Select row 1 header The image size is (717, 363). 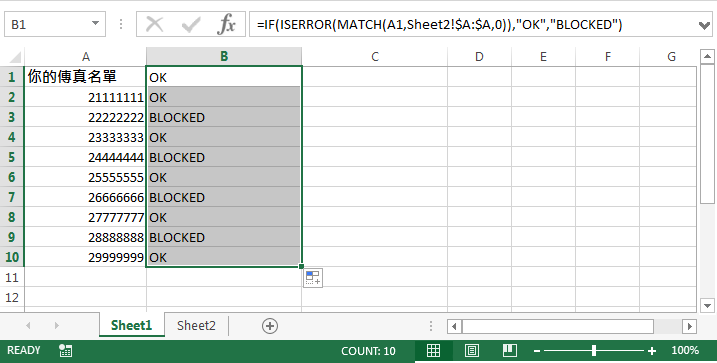pos(12,77)
